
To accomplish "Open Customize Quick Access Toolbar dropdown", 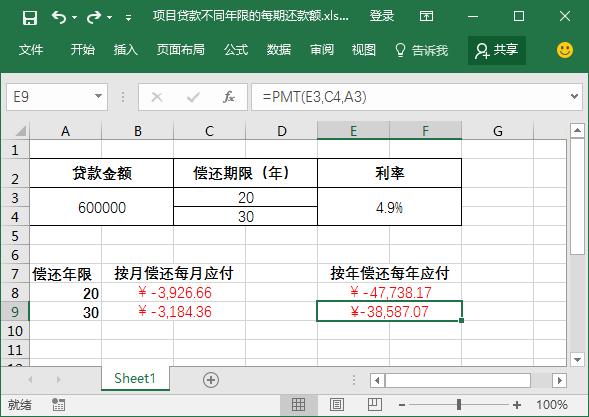I will [x=128, y=18].
